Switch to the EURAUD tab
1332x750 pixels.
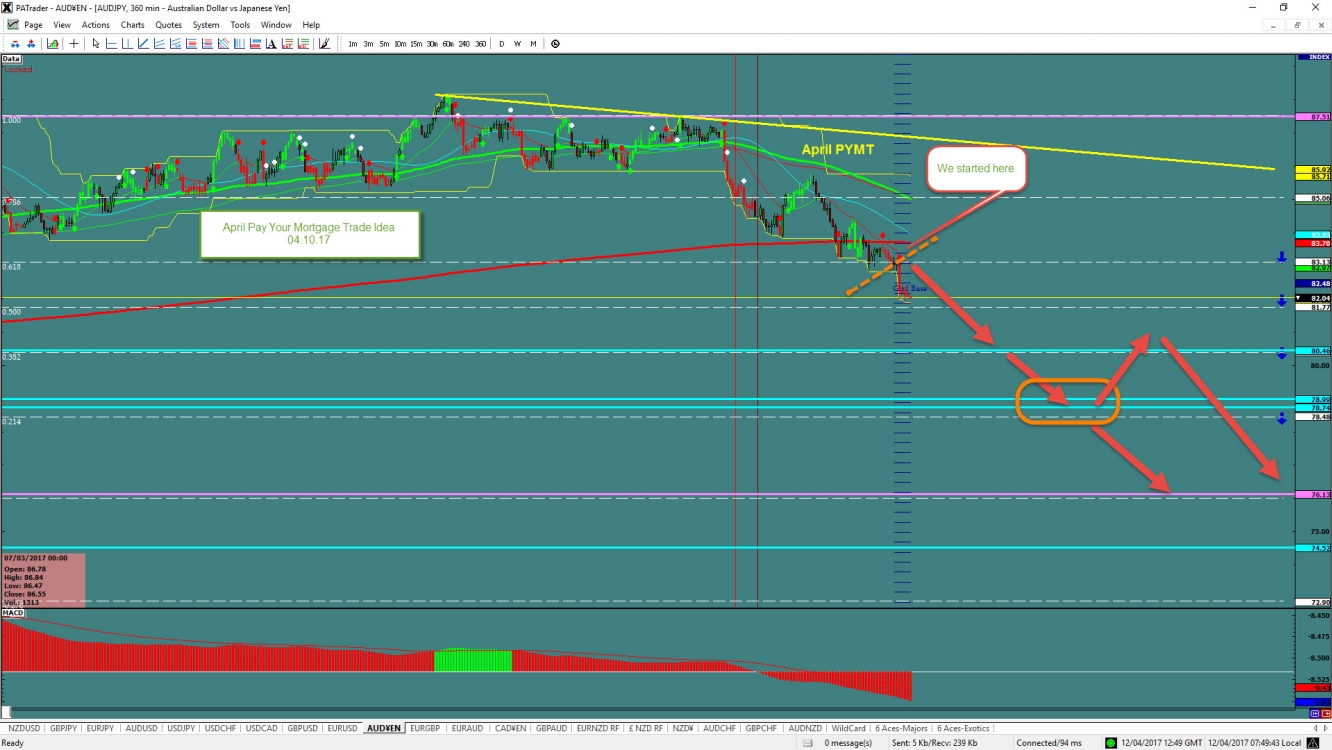[x=467, y=728]
